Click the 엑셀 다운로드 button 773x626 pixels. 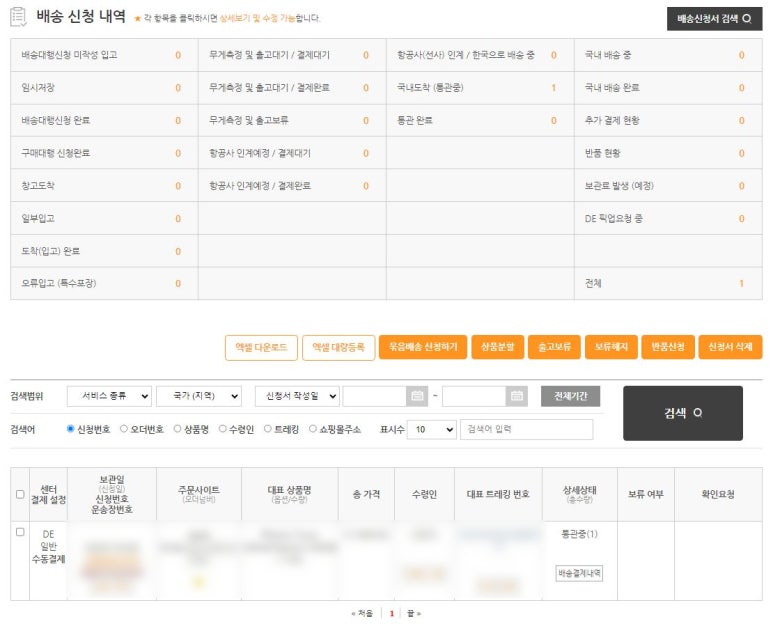(x=261, y=347)
